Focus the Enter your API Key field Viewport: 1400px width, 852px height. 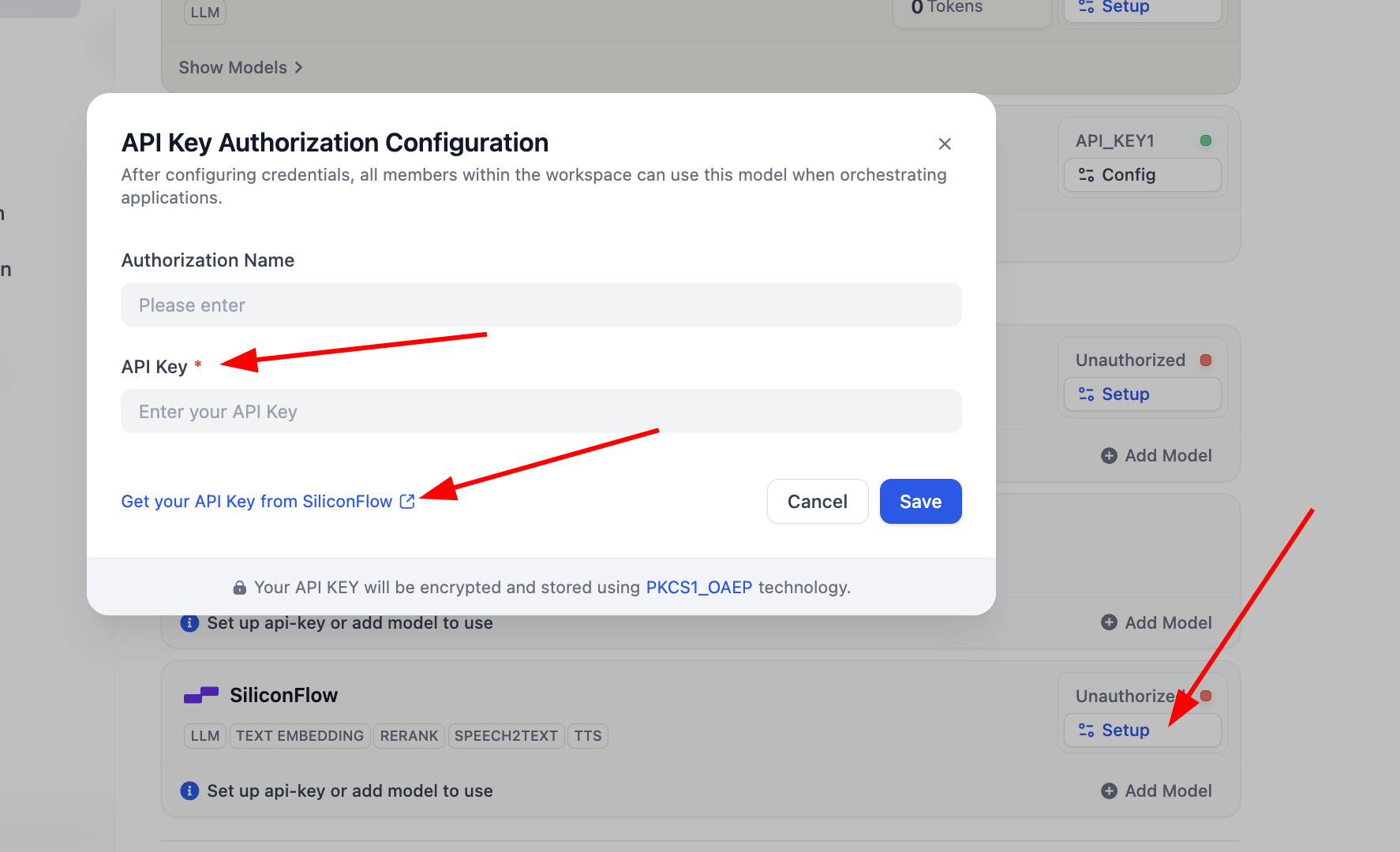[541, 412]
